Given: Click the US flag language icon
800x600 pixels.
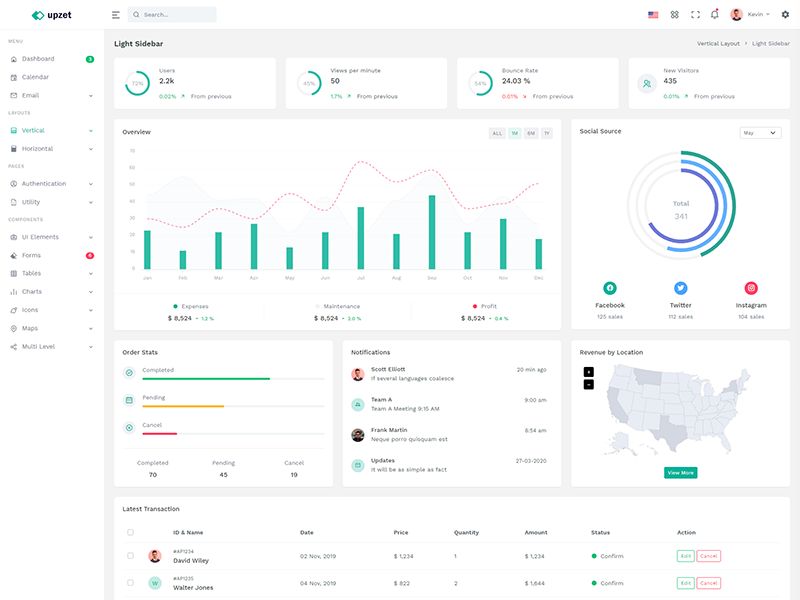Looking at the screenshot, I should click(x=653, y=15).
